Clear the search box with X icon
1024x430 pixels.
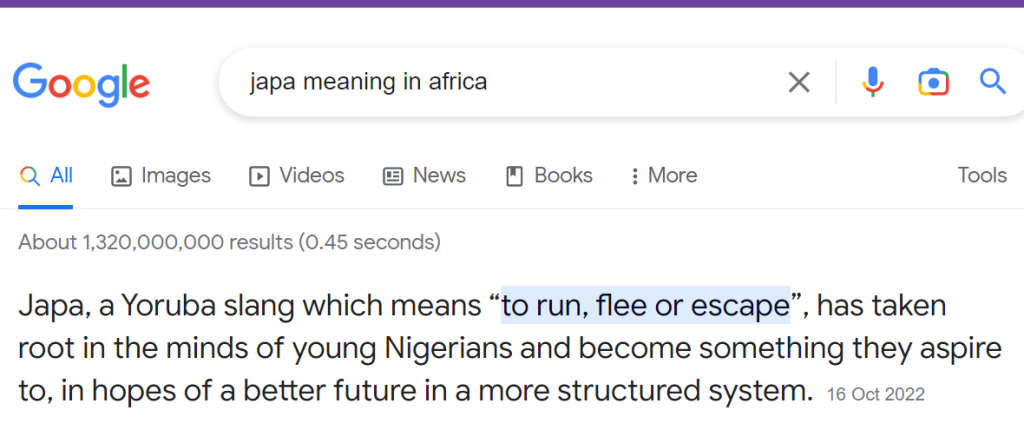click(x=799, y=82)
